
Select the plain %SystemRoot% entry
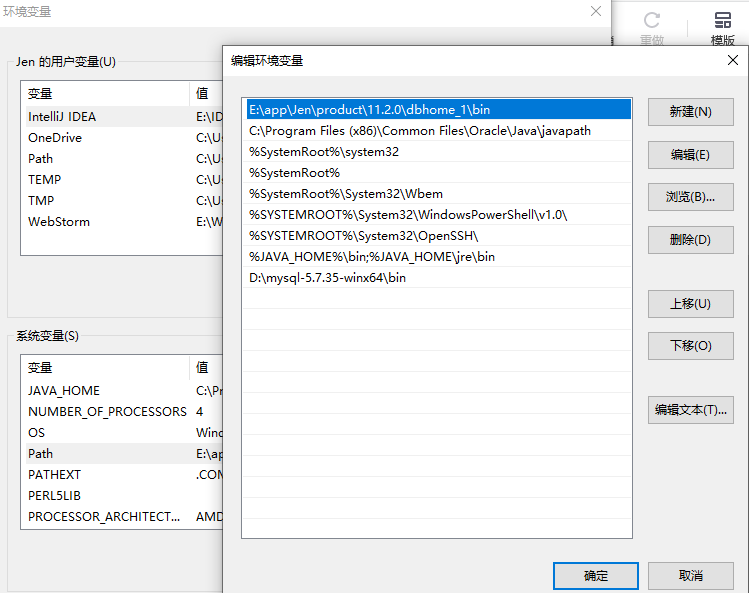(x=439, y=173)
